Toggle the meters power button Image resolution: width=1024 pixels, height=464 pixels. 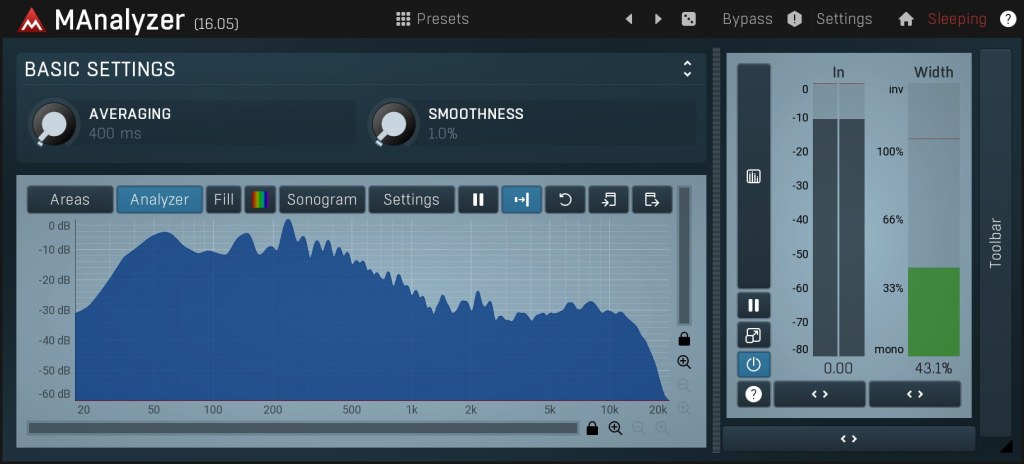pos(754,365)
